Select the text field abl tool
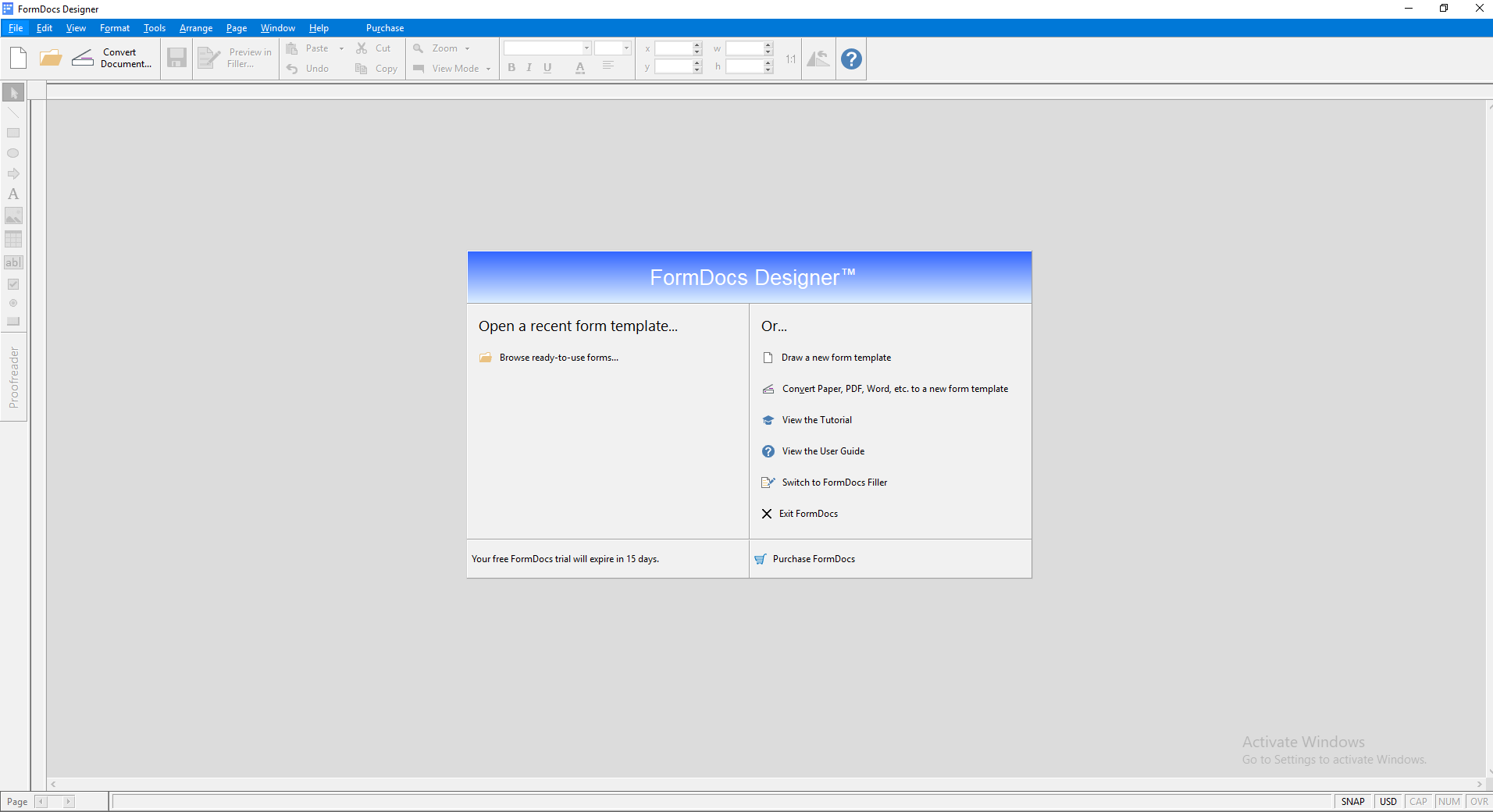Image resolution: width=1493 pixels, height=812 pixels. (x=13, y=262)
